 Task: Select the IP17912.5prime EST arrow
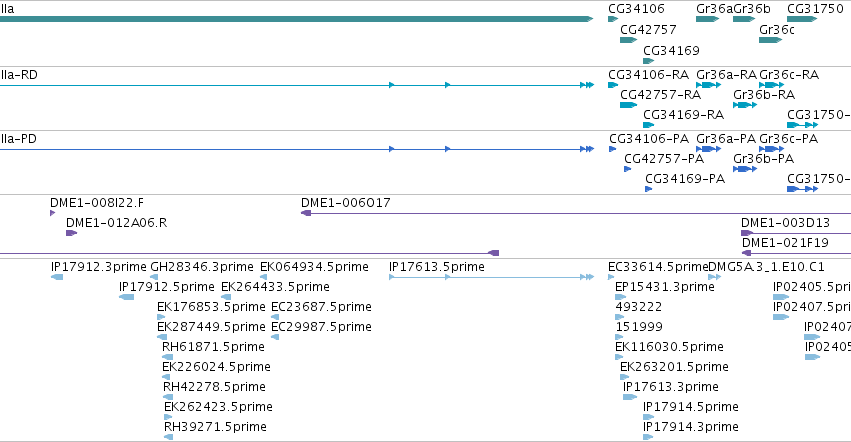(126, 297)
